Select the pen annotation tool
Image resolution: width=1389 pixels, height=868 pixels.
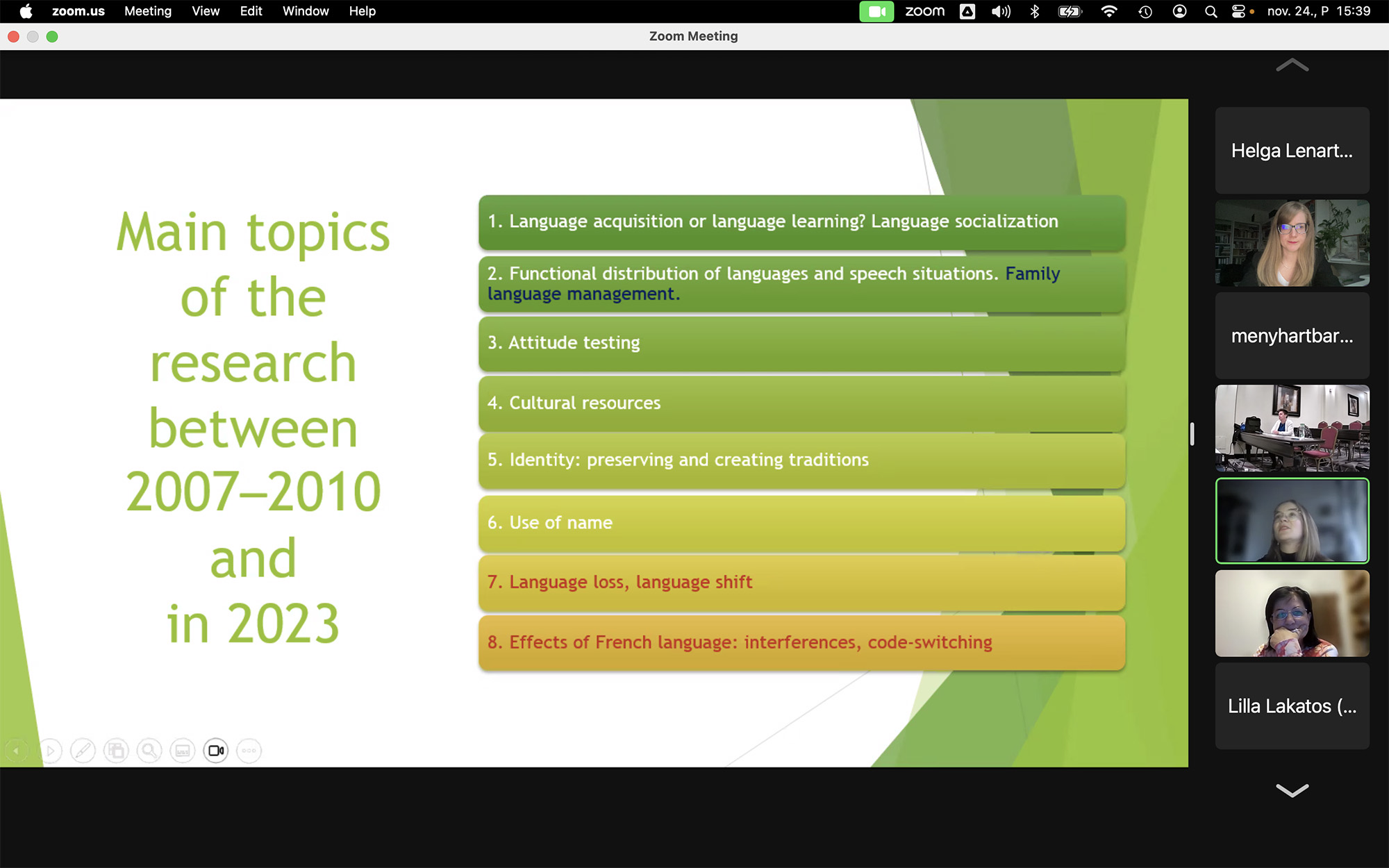coord(83,751)
